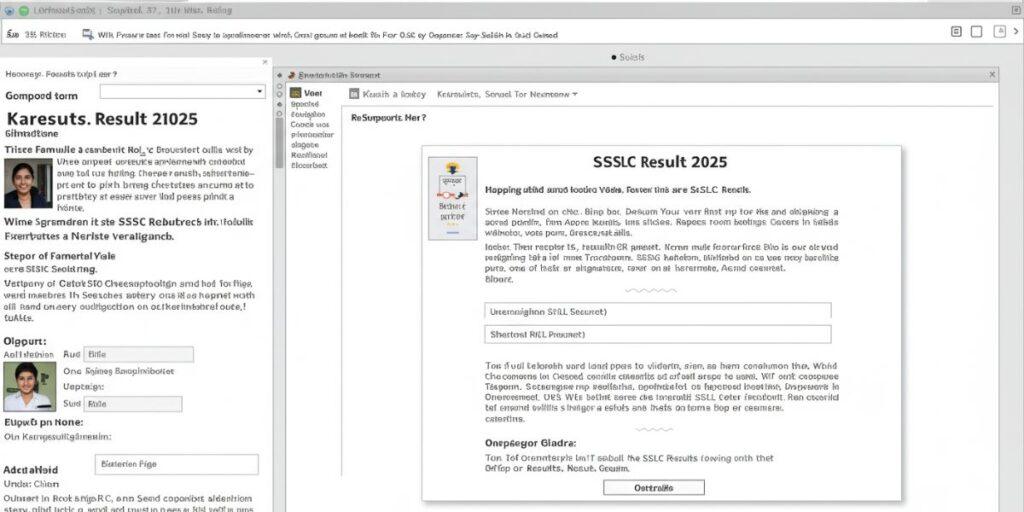Click the "Elipx6 pn None:" label
This screenshot has width=1024, height=512.
(x=43, y=423)
